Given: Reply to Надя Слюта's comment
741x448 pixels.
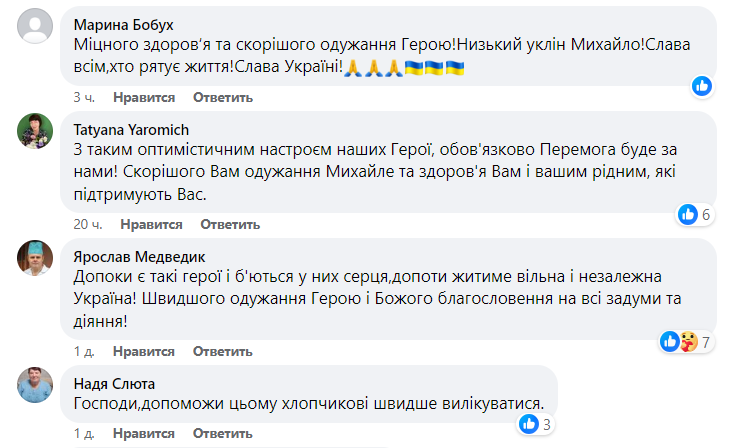Looking at the screenshot, I should coord(217,436).
